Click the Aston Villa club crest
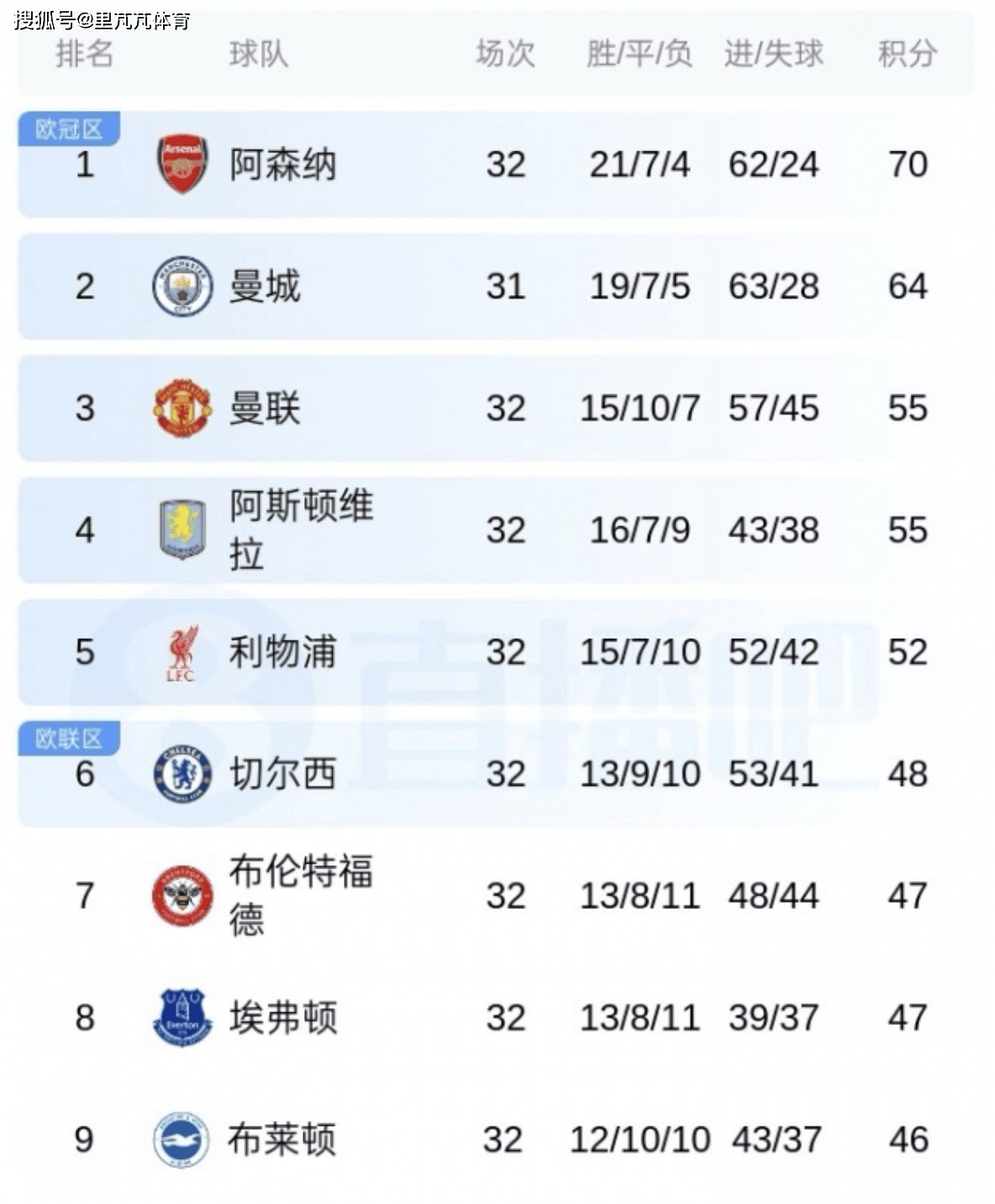 (182, 530)
